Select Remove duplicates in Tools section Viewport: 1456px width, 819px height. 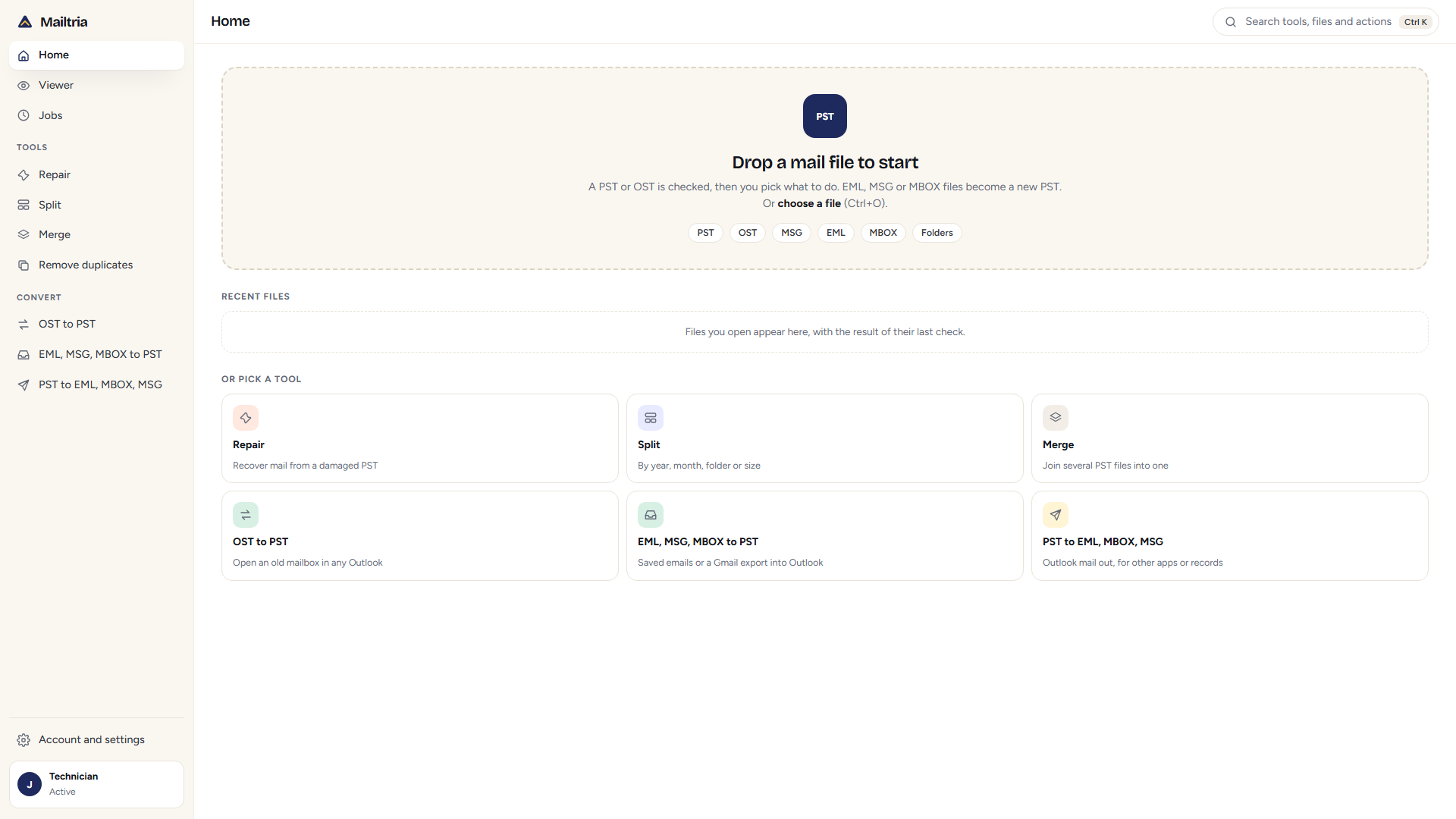click(96, 265)
